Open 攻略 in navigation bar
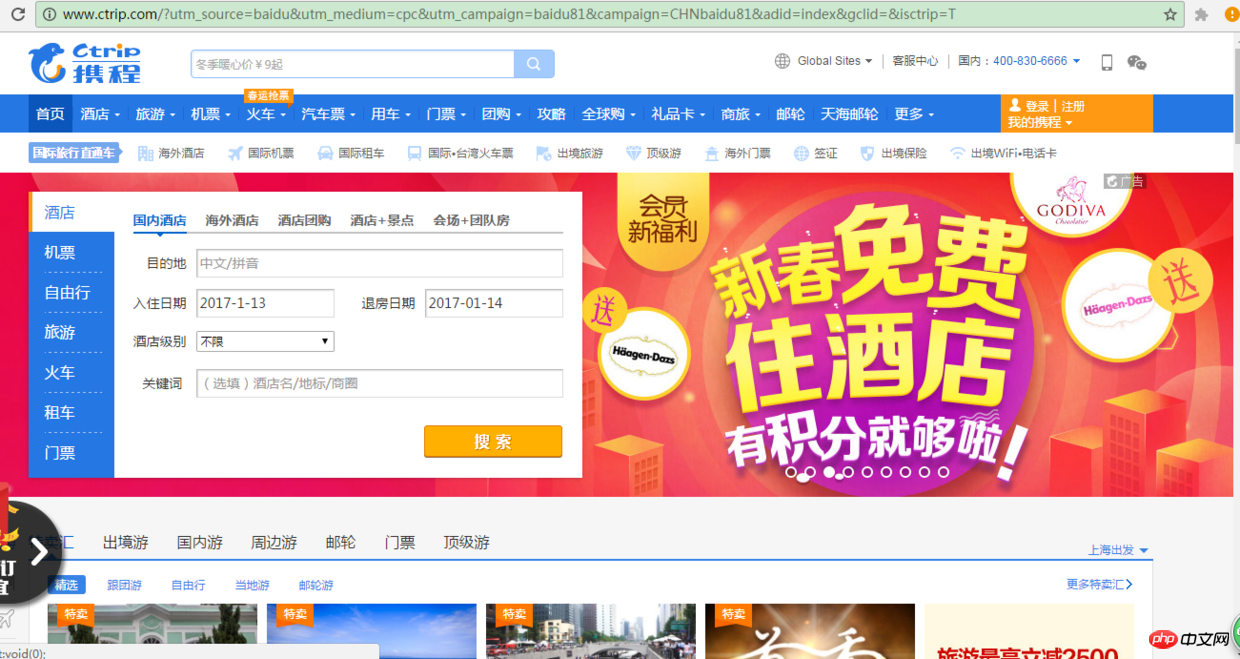1240x659 pixels. pyautogui.click(x=551, y=114)
